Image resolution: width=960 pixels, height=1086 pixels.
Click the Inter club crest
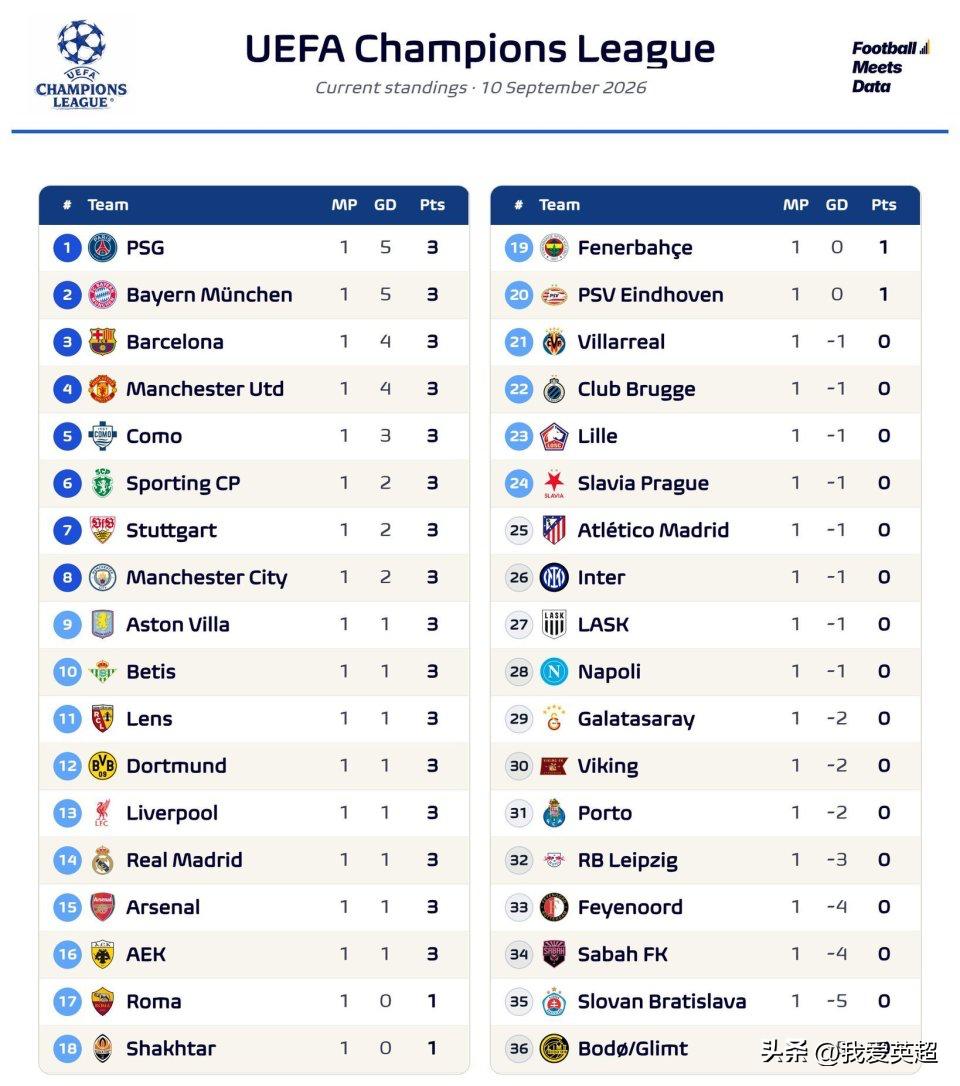point(554,577)
